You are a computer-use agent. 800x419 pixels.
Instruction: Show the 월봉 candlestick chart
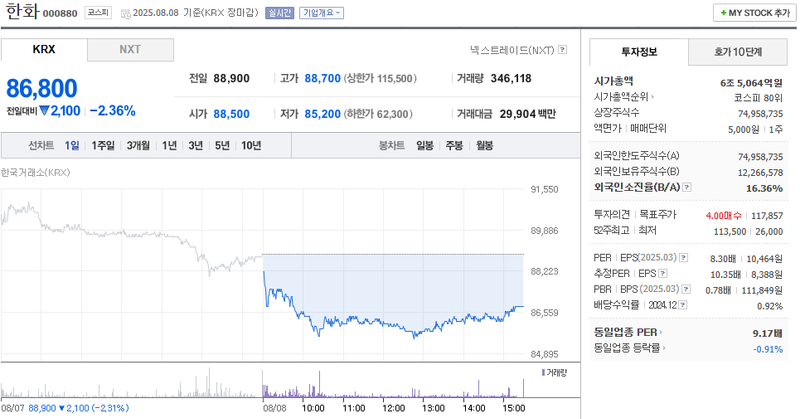pos(484,145)
